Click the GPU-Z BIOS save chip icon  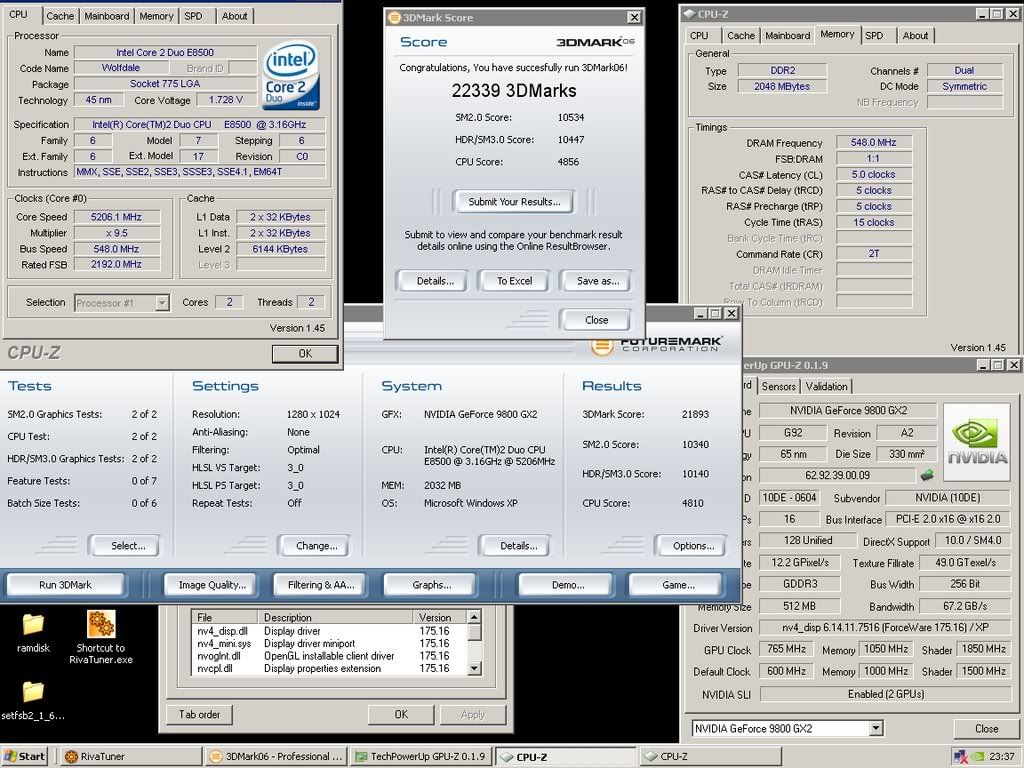tap(927, 475)
